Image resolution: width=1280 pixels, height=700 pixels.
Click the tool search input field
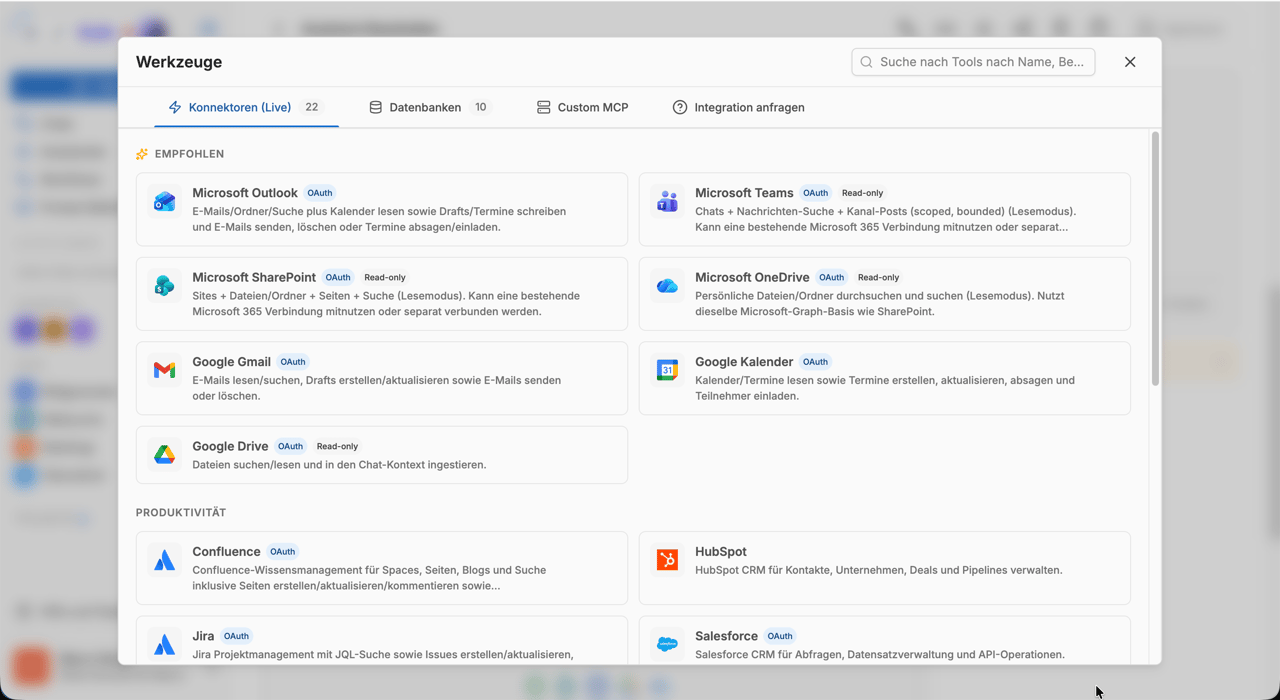tap(973, 62)
